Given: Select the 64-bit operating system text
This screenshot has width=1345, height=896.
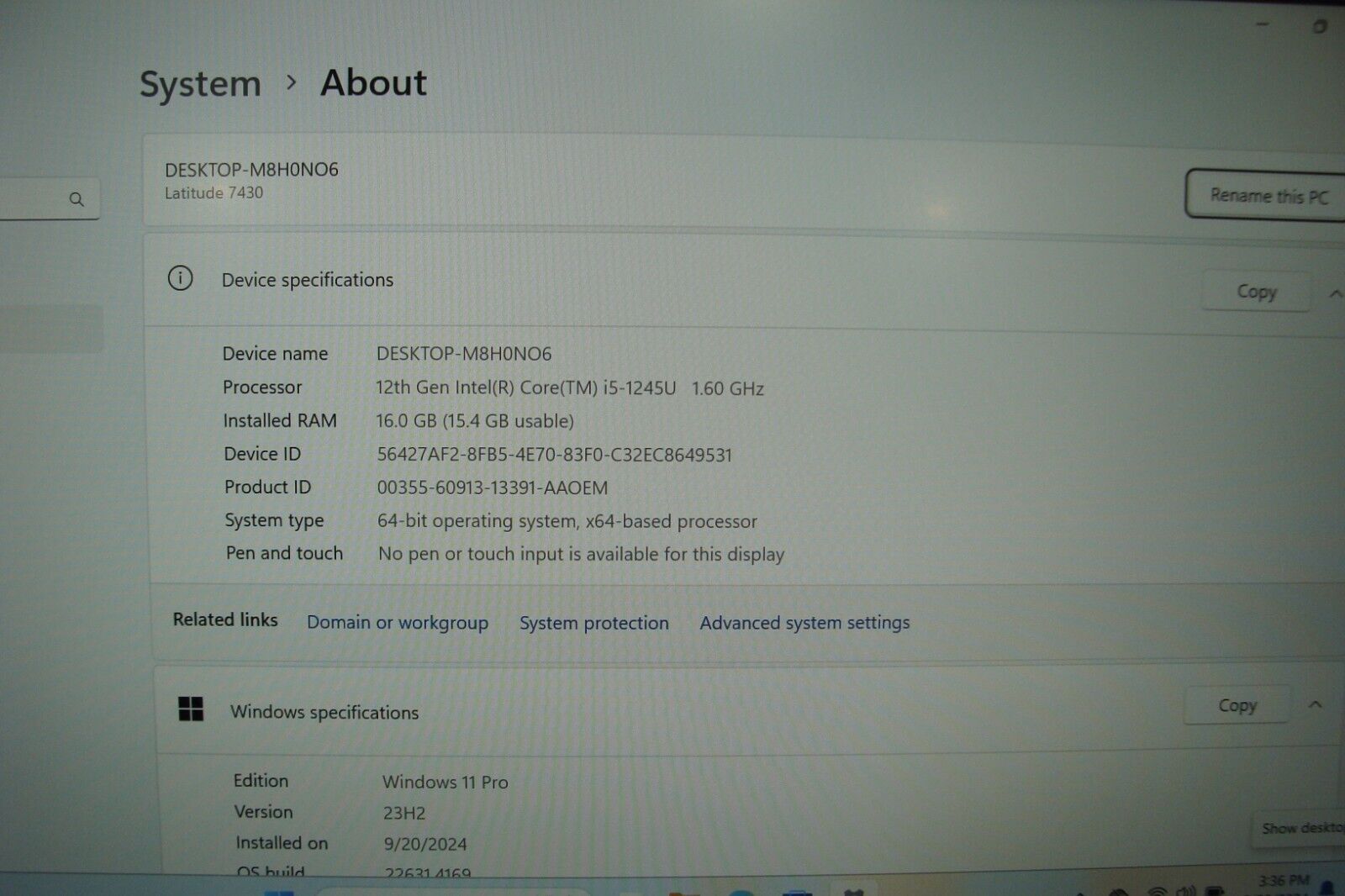Looking at the screenshot, I should point(567,521).
